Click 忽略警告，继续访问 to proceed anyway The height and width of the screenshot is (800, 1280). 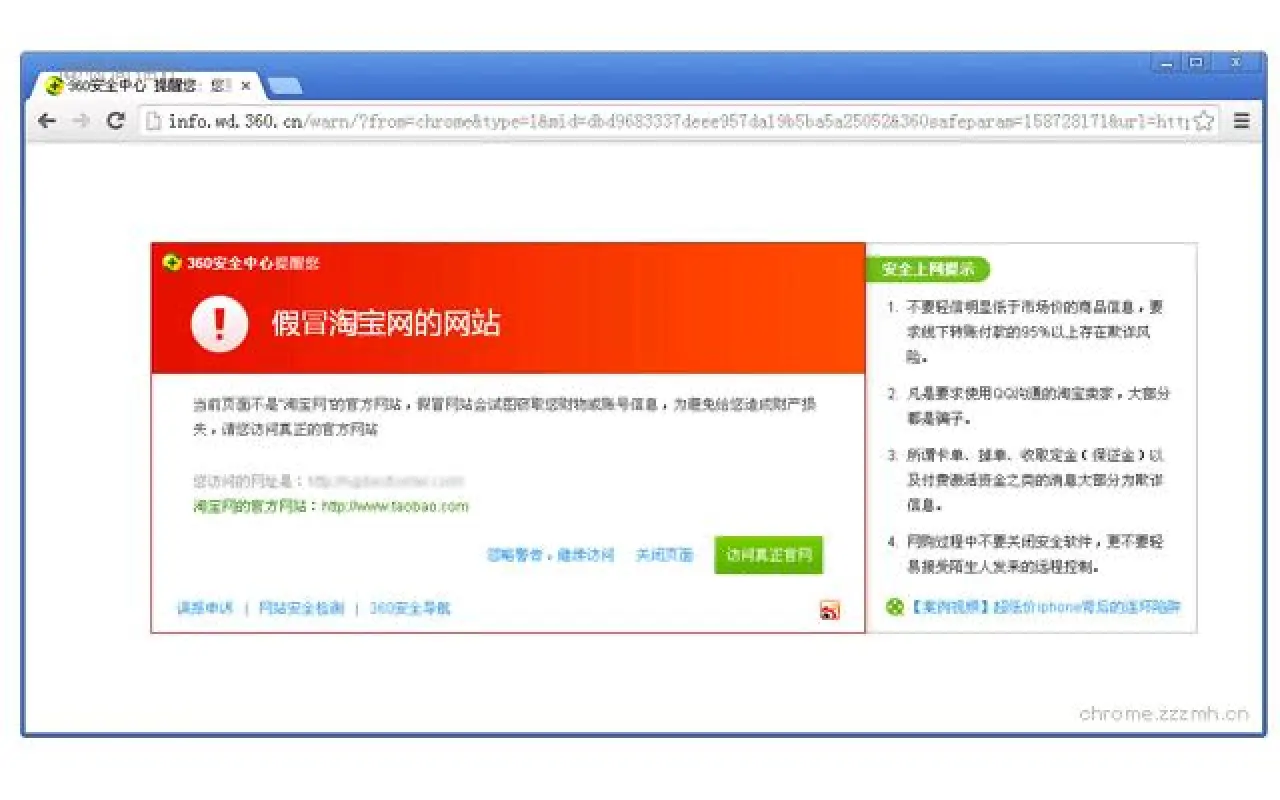click(553, 555)
